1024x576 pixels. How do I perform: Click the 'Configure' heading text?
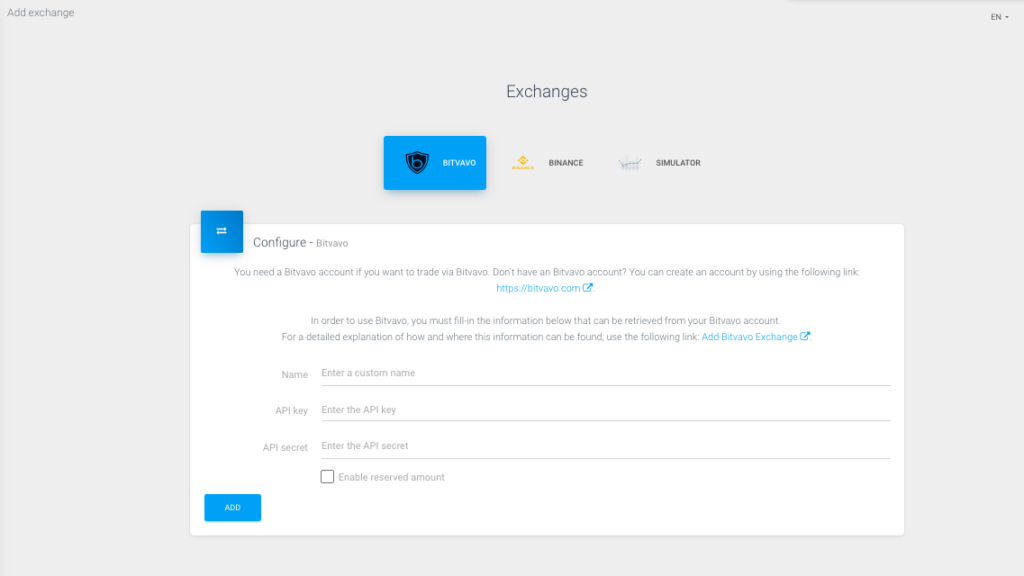[280, 242]
